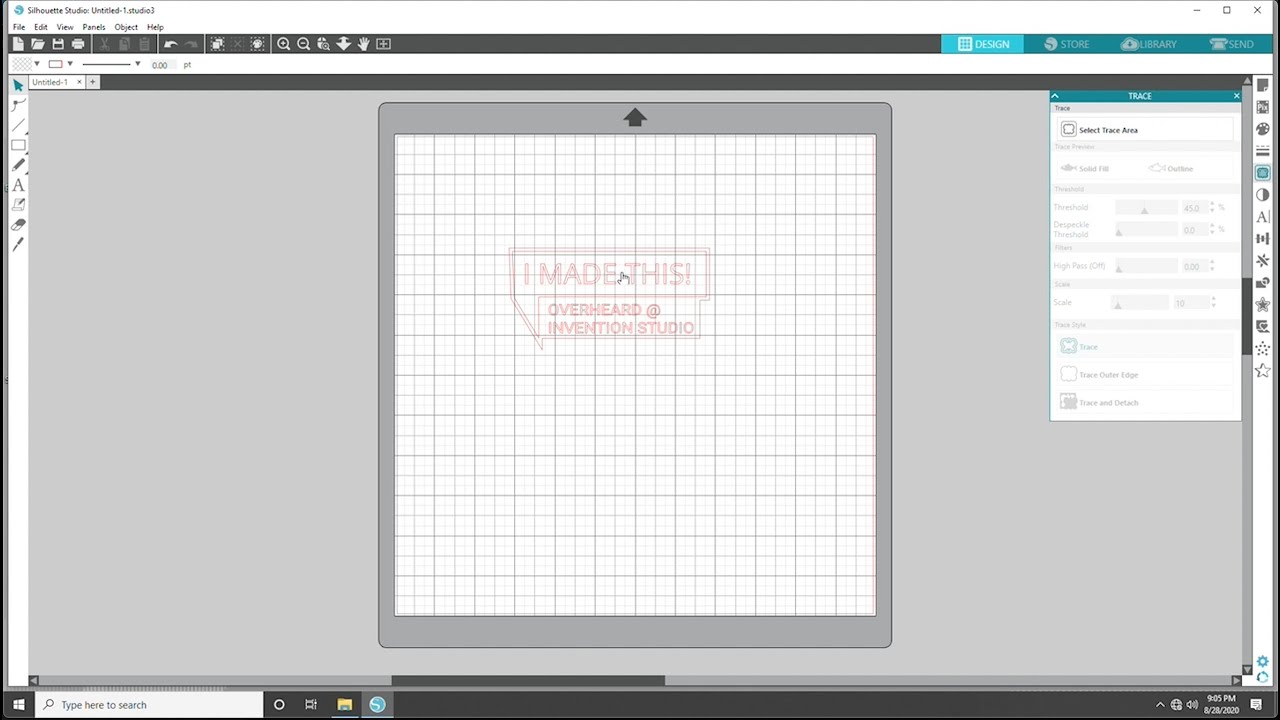Open the Replicate panel icon
Screen dimensions: 1280x720
coord(1263,261)
